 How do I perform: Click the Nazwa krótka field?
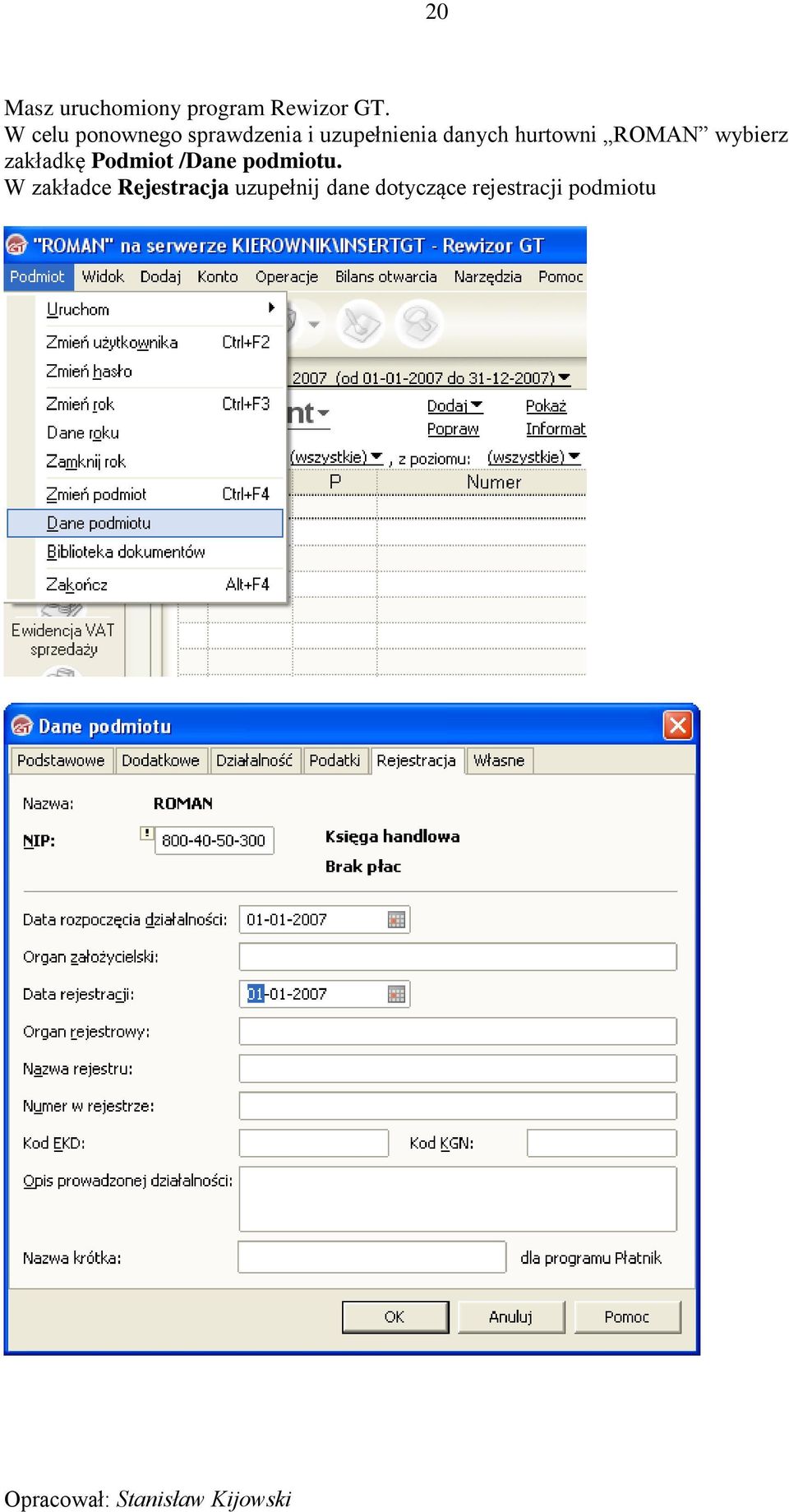click(x=372, y=1257)
